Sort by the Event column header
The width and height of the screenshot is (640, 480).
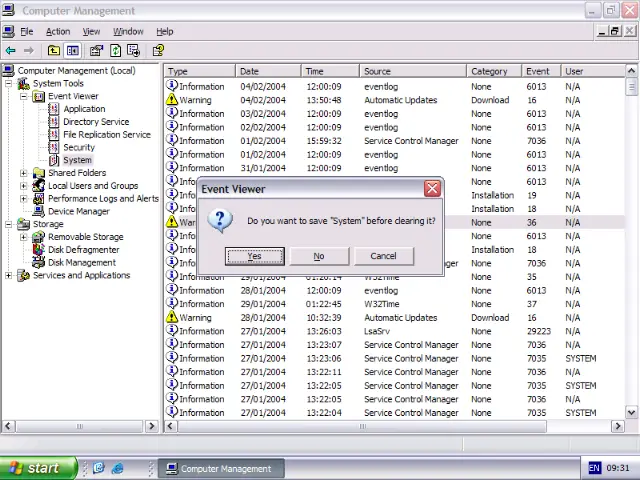pos(541,71)
